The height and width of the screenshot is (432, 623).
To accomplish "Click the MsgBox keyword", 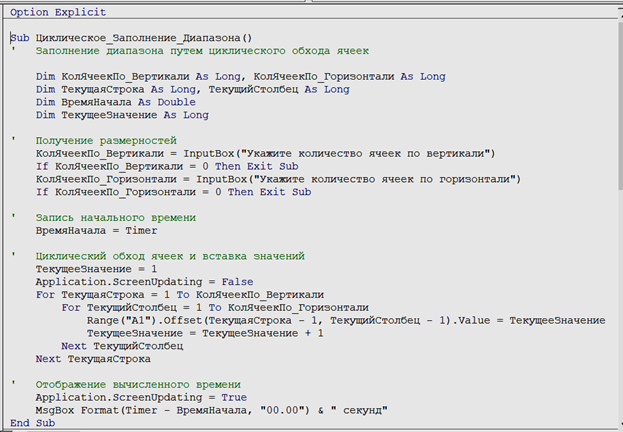I will tap(55, 410).
